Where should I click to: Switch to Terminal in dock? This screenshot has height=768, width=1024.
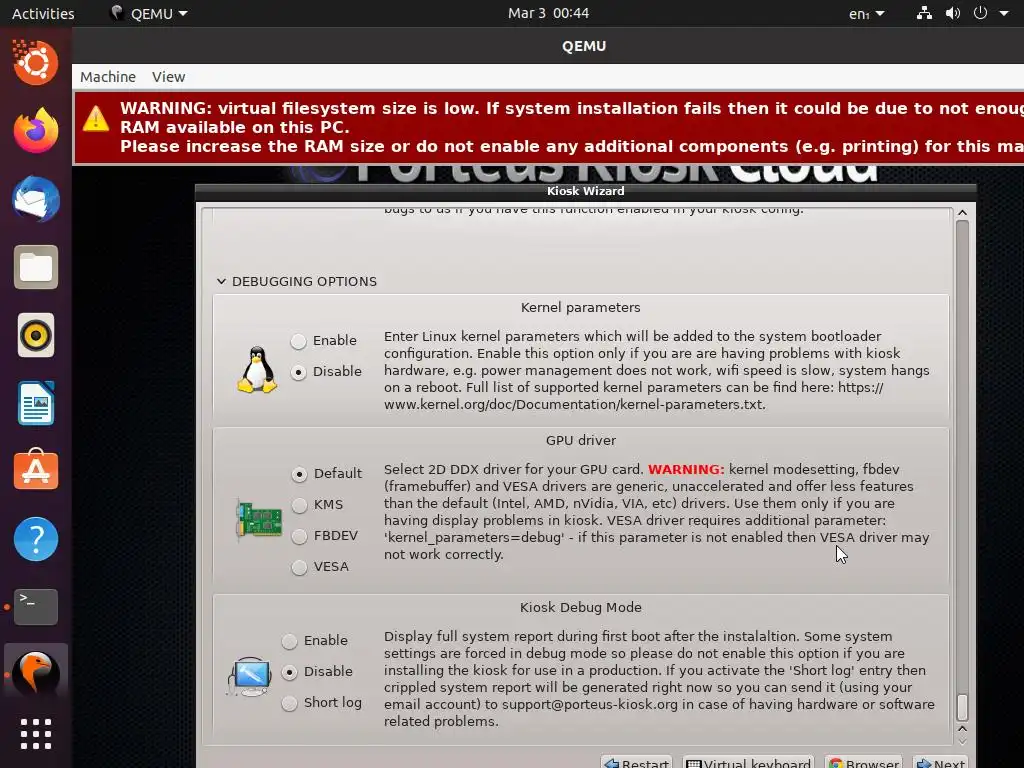coord(36,607)
